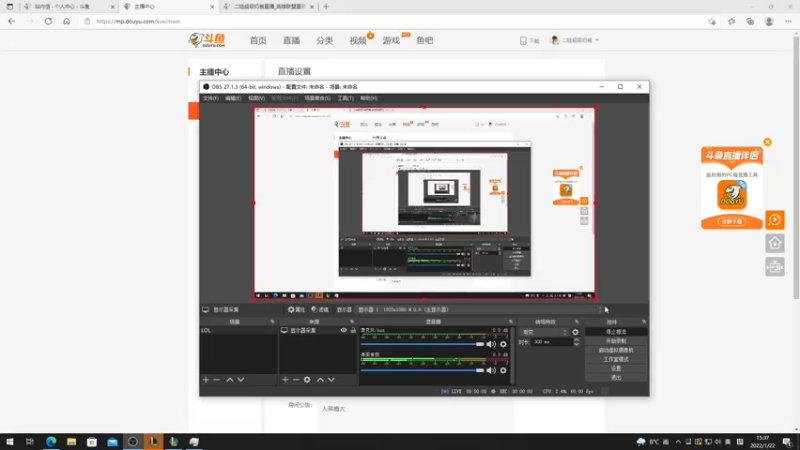This screenshot has width=800, height=450.
Task: Click 滤镜 button on source toolbar
Action: (x=320, y=310)
